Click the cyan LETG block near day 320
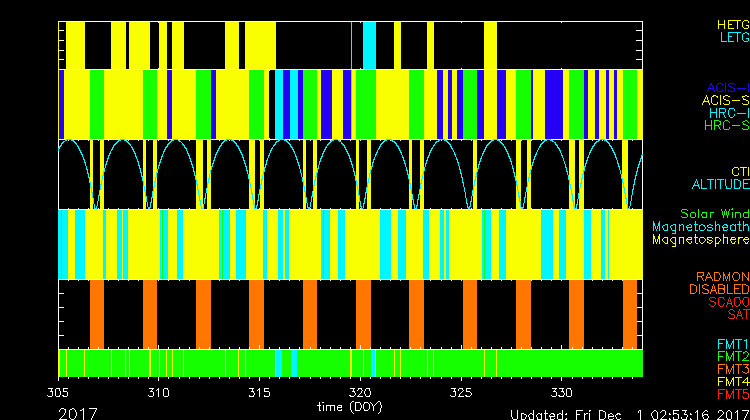The width and height of the screenshot is (750, 420). tap(369, 45)
